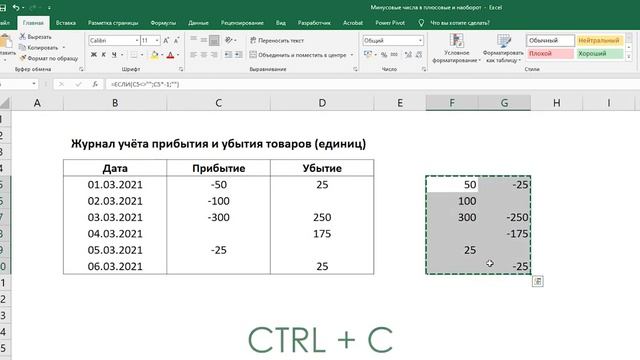This screenshot has height=360, width=640.
Task: Open the Paste Options icon below the selection
Action: [538, 281]
